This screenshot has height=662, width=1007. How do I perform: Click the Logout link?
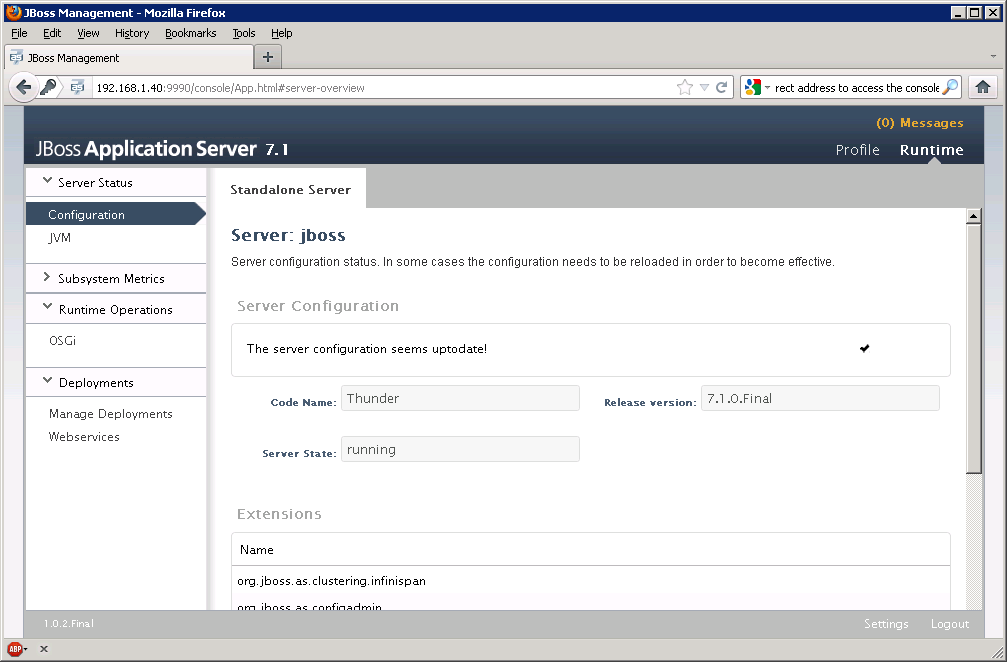(x=948, y=623)
